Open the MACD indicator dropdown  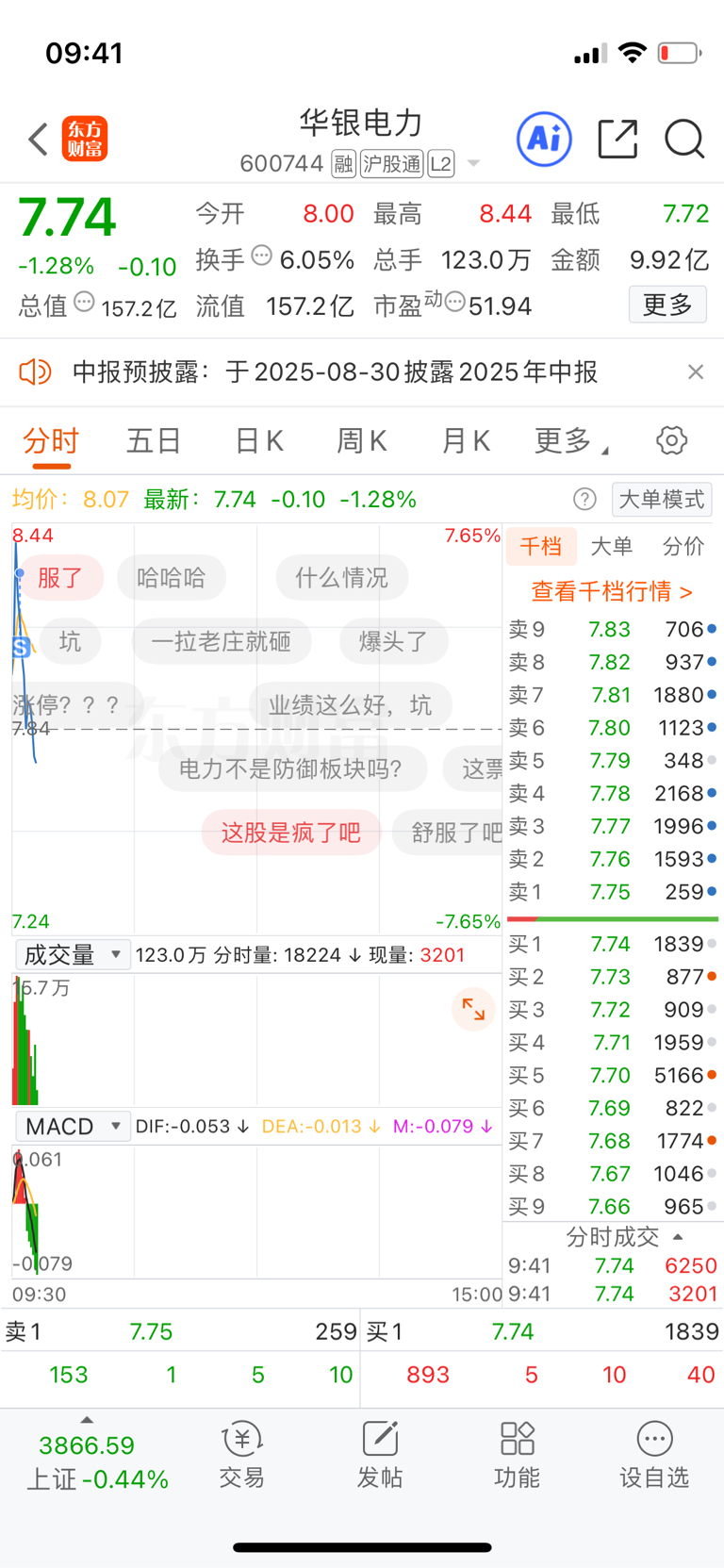point(73,1127)
